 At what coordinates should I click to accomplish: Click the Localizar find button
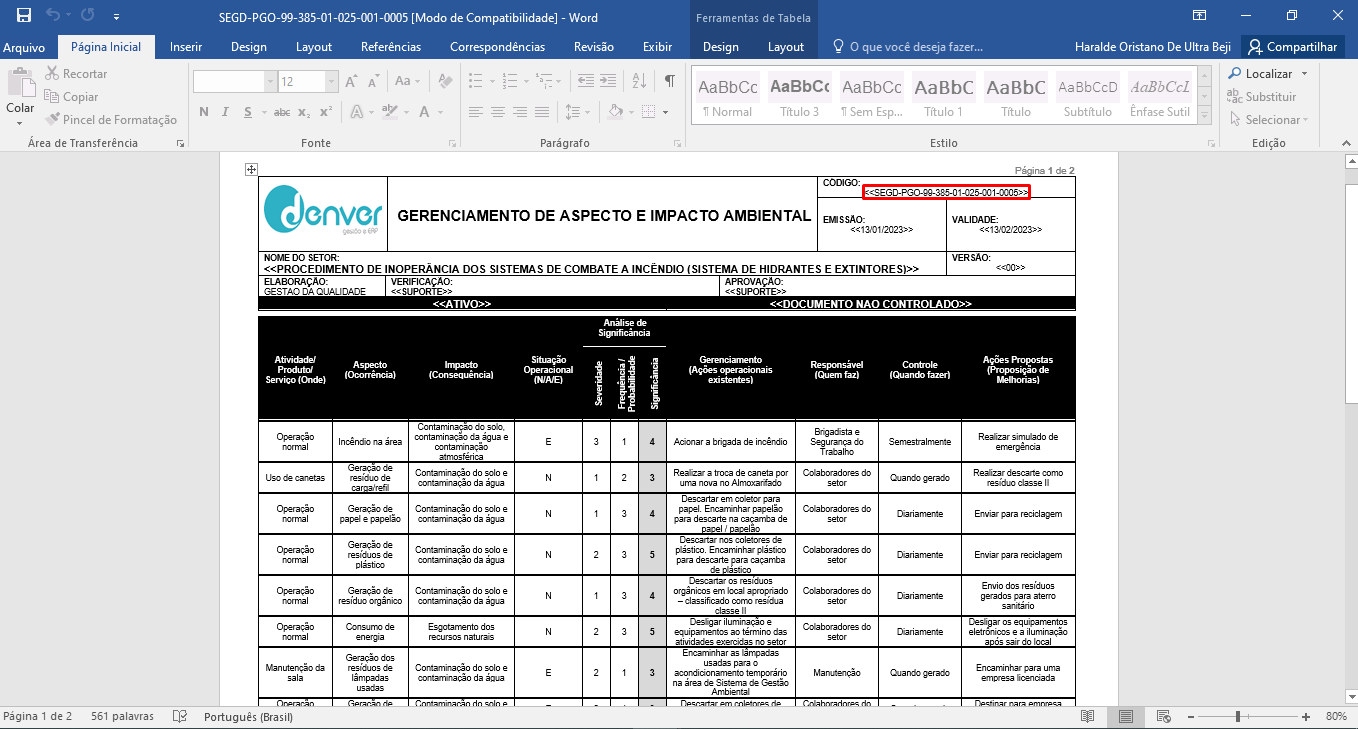(1260, 74)
